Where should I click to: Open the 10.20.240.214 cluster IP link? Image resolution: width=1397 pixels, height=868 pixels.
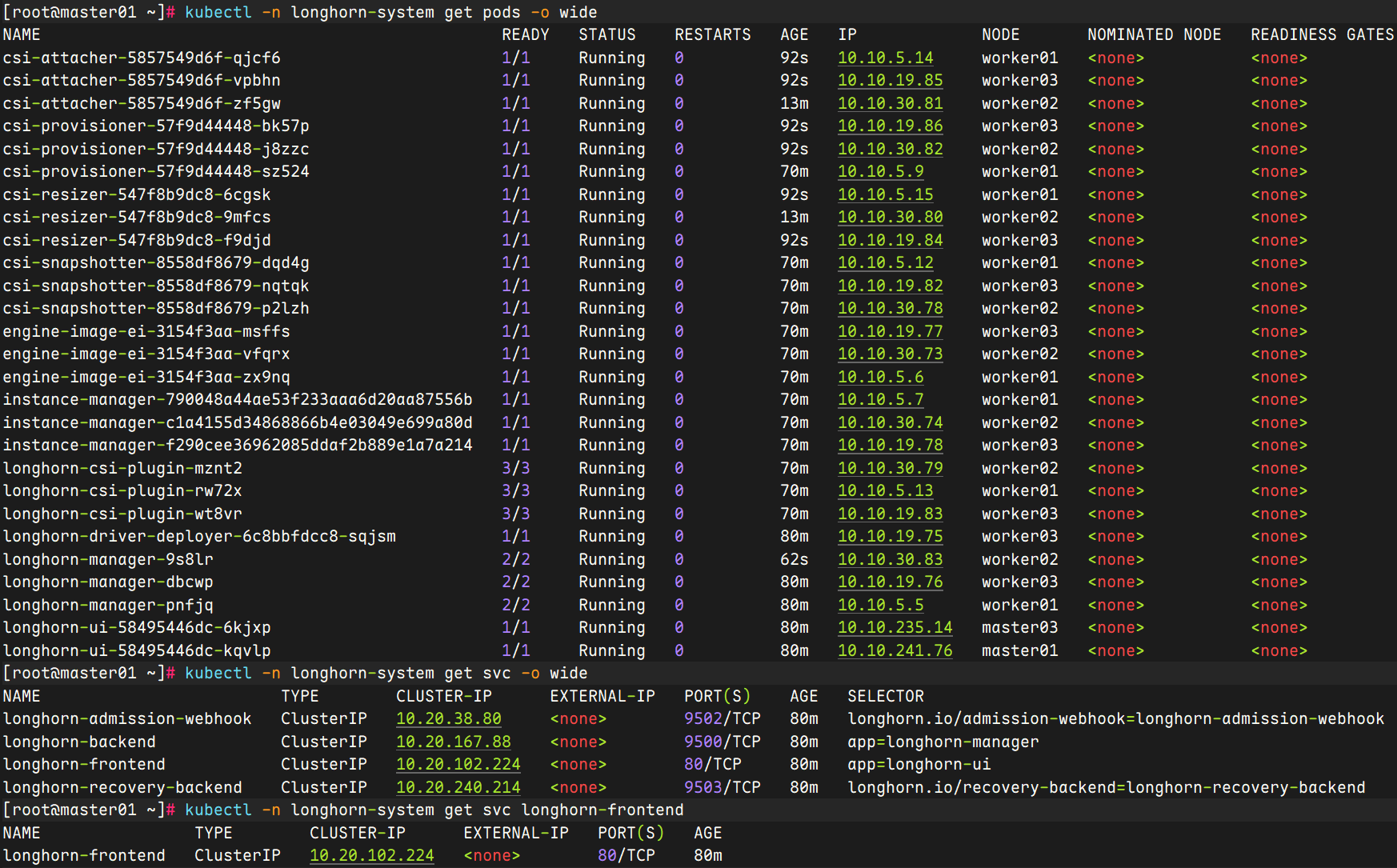click(x=458, y=787)
